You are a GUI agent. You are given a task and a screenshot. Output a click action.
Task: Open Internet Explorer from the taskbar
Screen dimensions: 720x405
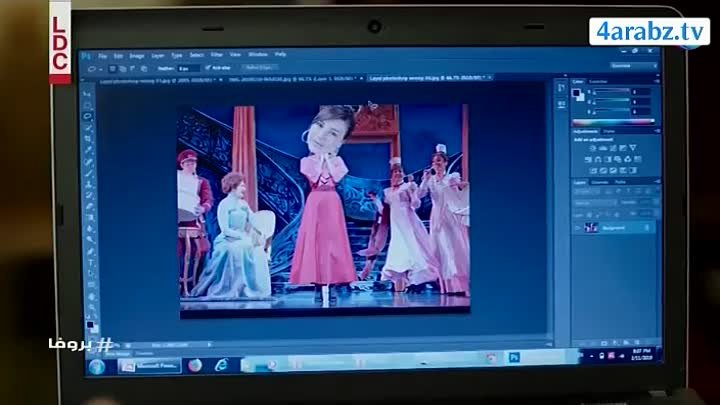point(220,365)
